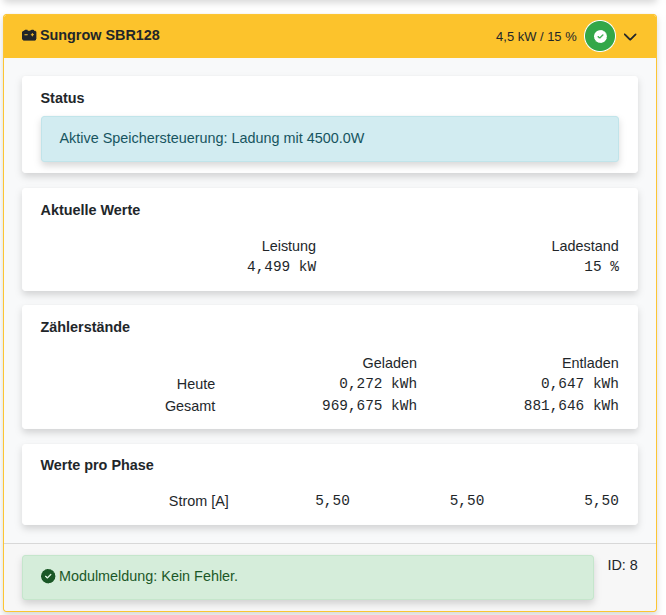Screen dimensions: 666x615
Task: Click the battery icon beside Sungrow SBR128
Action: 29,36
